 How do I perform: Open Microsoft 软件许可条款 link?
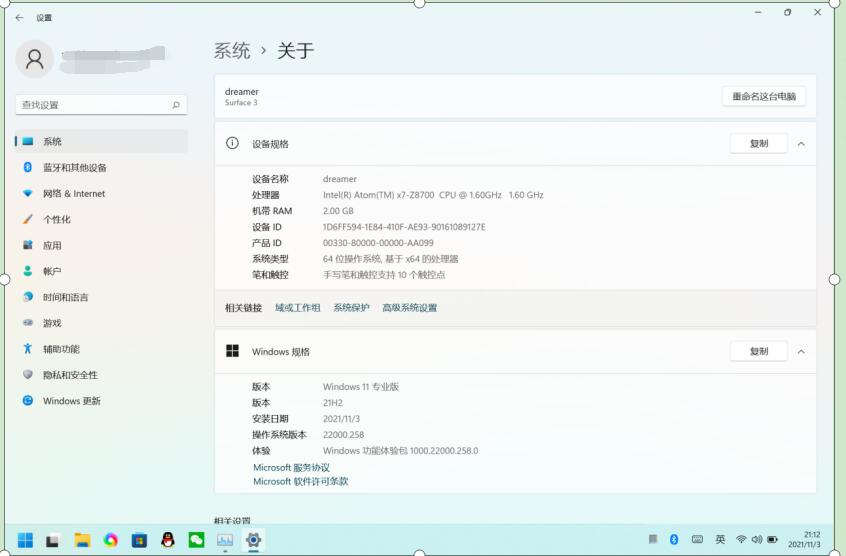pos(301,481)
